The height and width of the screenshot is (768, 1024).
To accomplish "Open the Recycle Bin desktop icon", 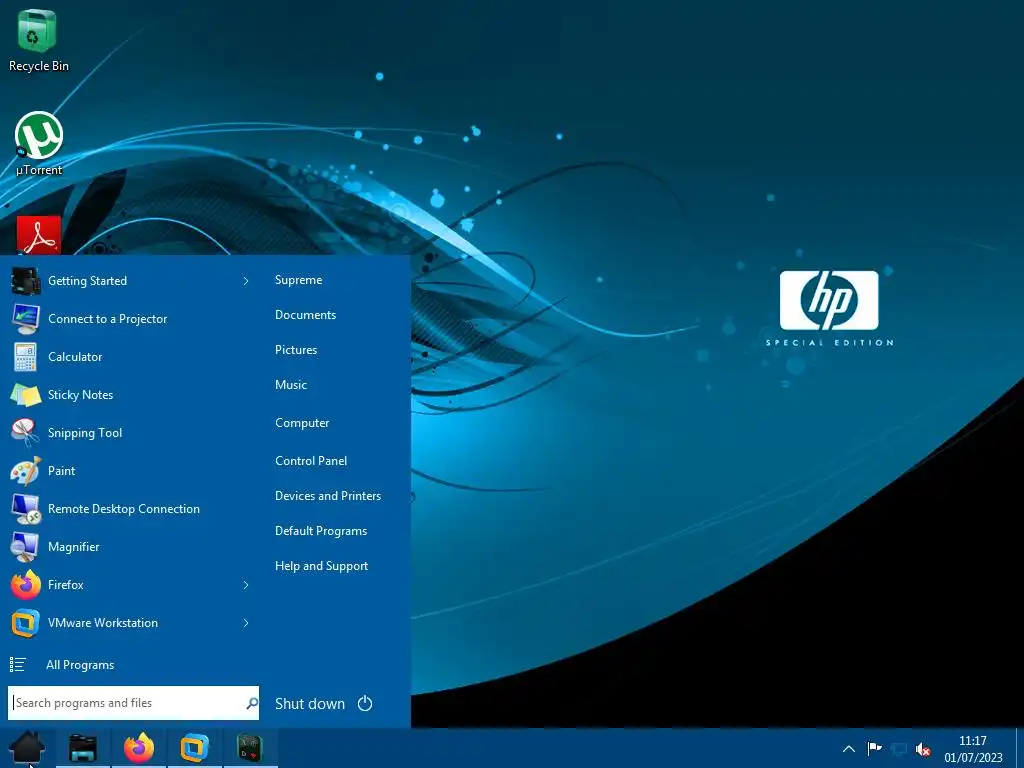I will (x=37, y=39).
